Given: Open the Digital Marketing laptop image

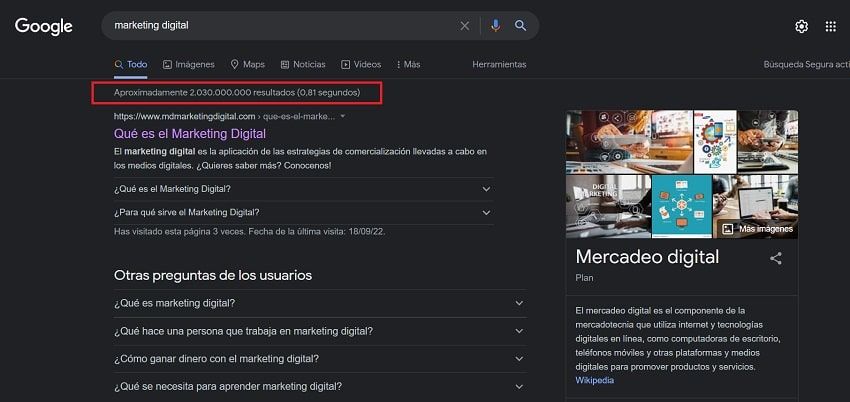Looking at the screenshot, I should tap(608, 206).
